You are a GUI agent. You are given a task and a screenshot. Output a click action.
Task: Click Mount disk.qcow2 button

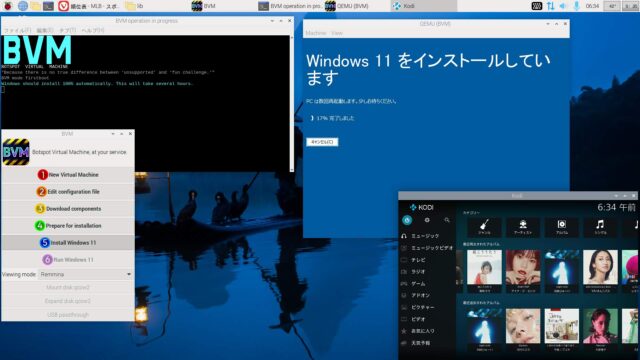point(68,287)
